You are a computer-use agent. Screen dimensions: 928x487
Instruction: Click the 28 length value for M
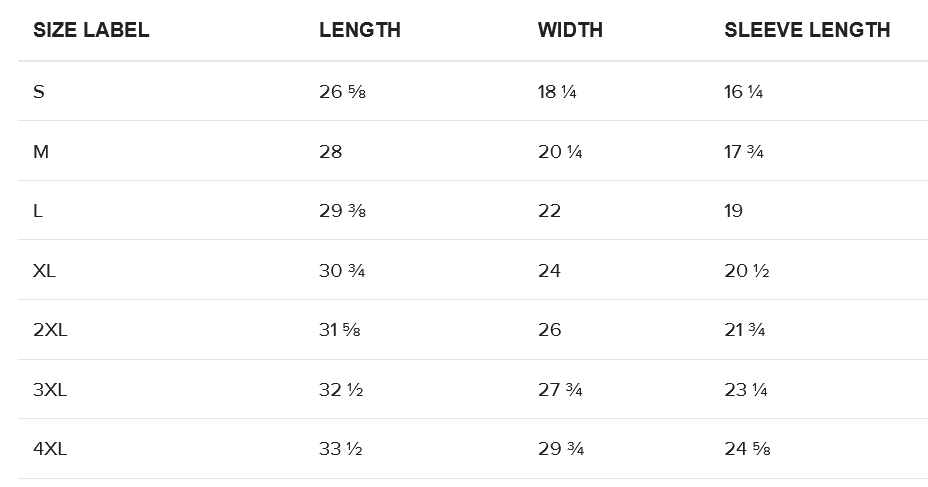coord(331,152)
